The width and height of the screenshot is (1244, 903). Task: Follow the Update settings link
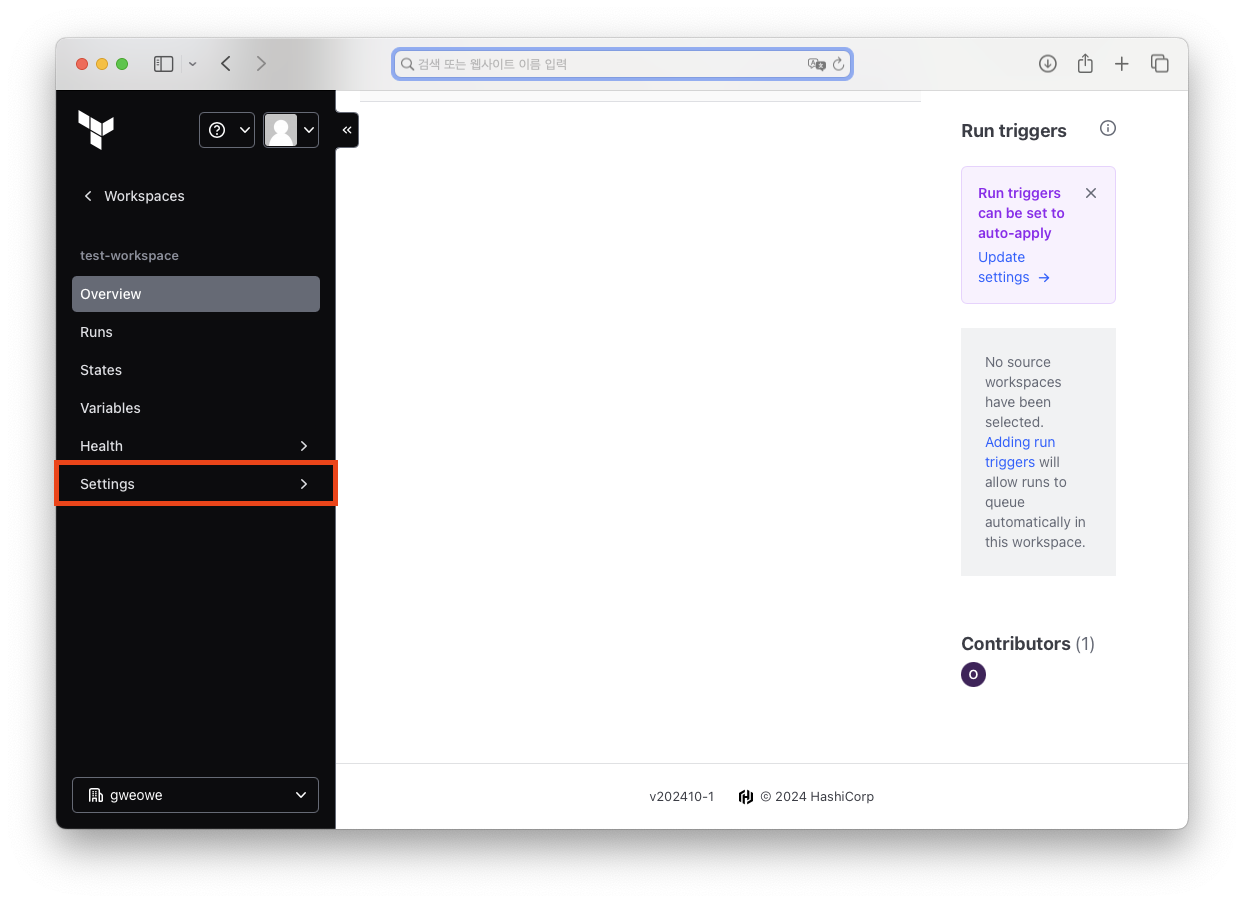pyautogui.click(x=1013, y=267)
